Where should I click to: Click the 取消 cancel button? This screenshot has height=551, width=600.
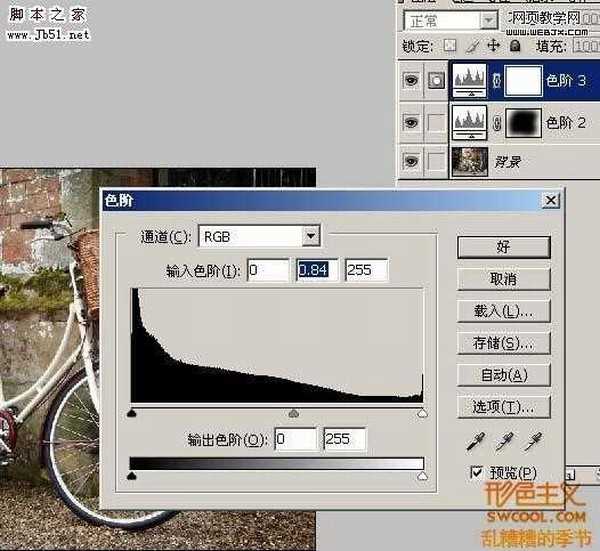[x=504, y=279]
